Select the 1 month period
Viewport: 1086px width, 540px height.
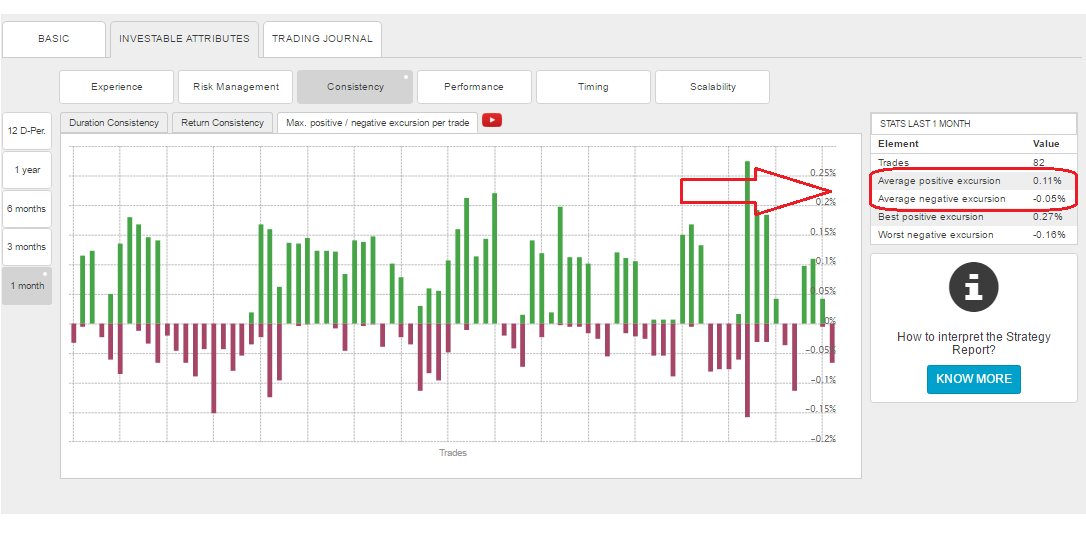(x=27, y=286)
